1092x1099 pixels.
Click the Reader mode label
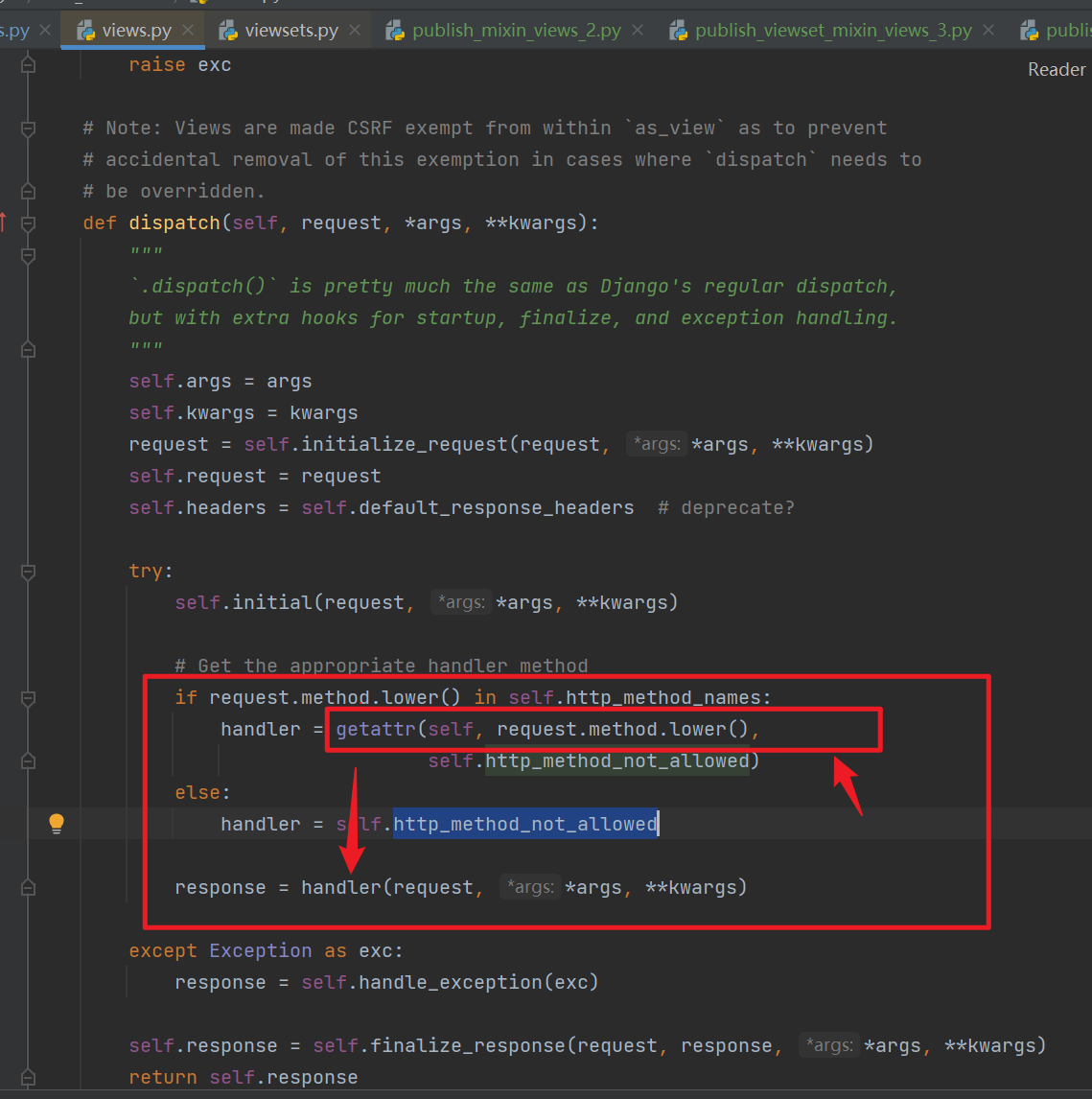[1056, 68]
